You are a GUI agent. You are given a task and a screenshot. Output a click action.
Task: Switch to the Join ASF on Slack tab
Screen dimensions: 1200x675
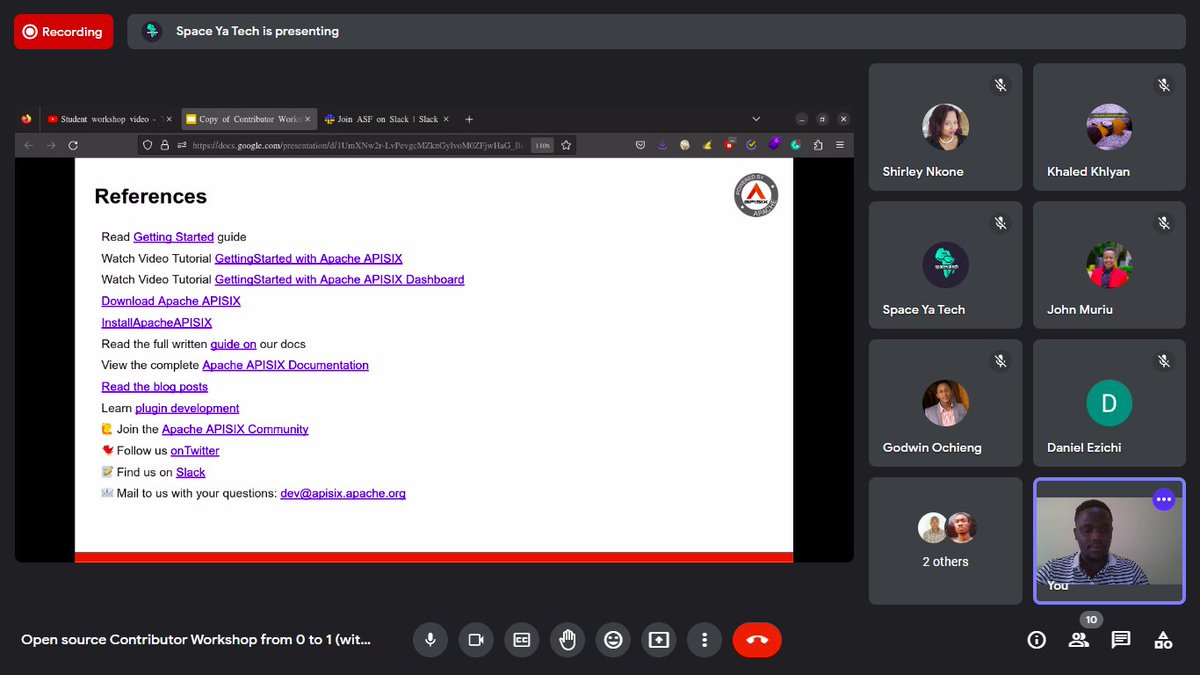(384, 118)
